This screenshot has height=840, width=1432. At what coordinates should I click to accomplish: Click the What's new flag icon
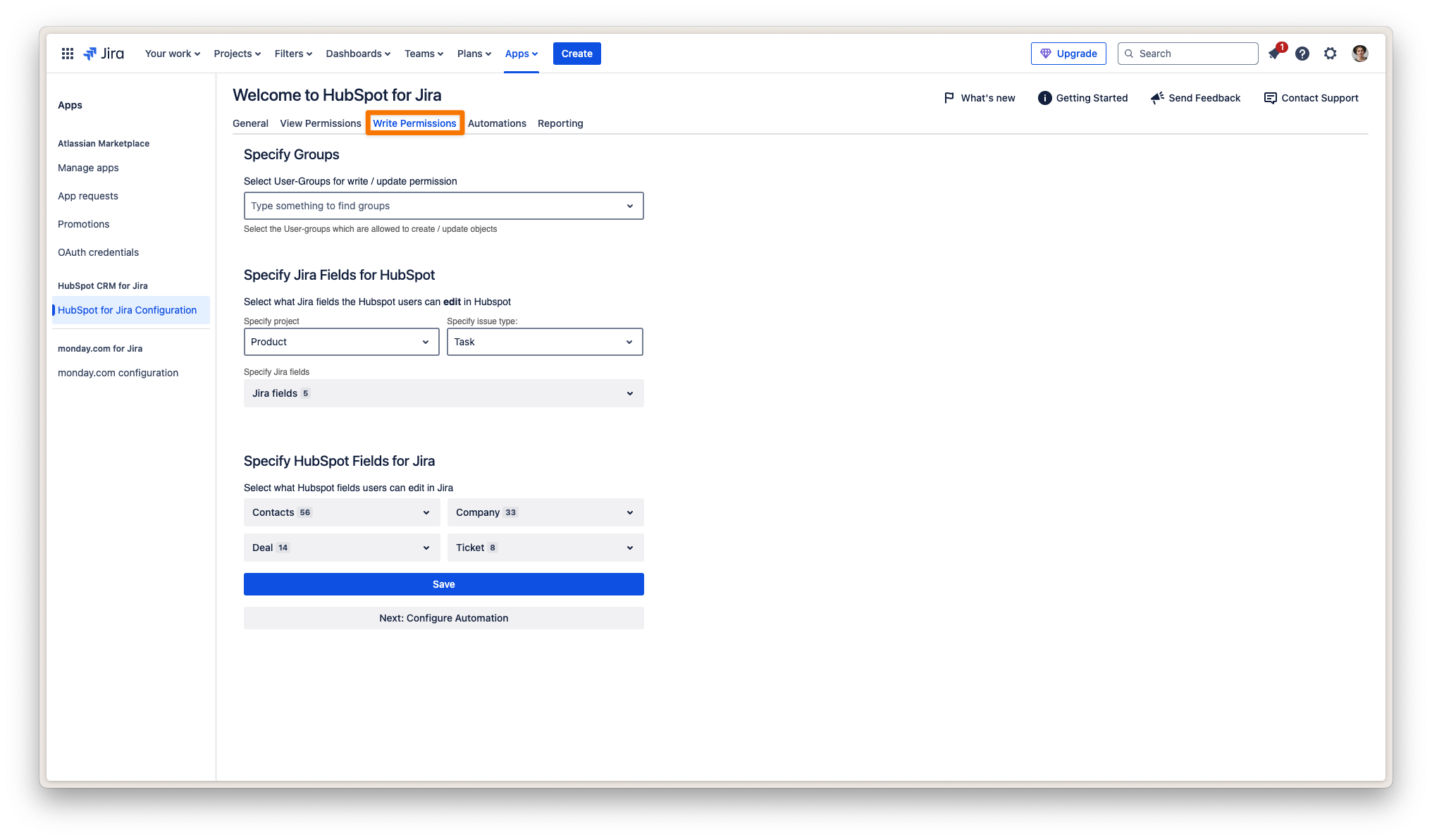[949, 98]
